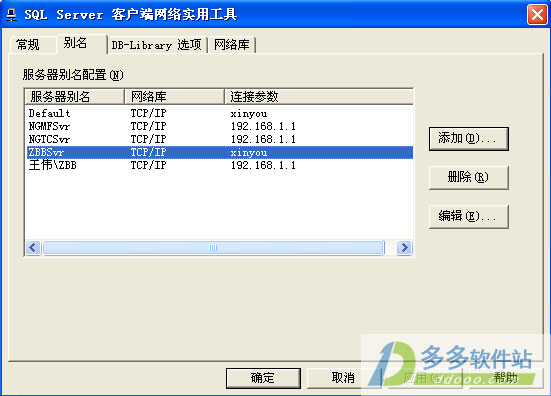Click the 网络库 column header
Screen dimensions: 551x396
click(x=174, y=97)
